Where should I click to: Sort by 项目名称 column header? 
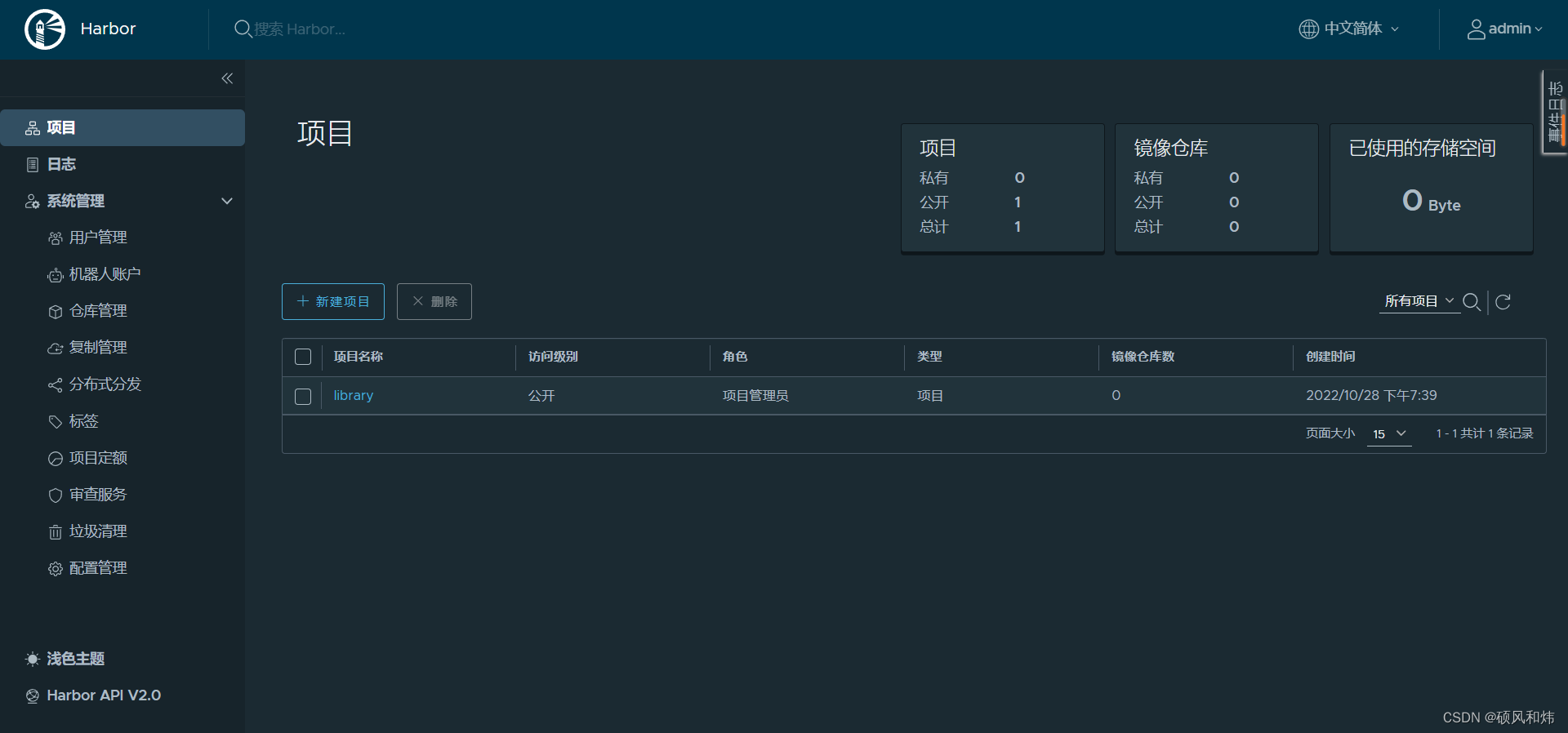(359, 357)
